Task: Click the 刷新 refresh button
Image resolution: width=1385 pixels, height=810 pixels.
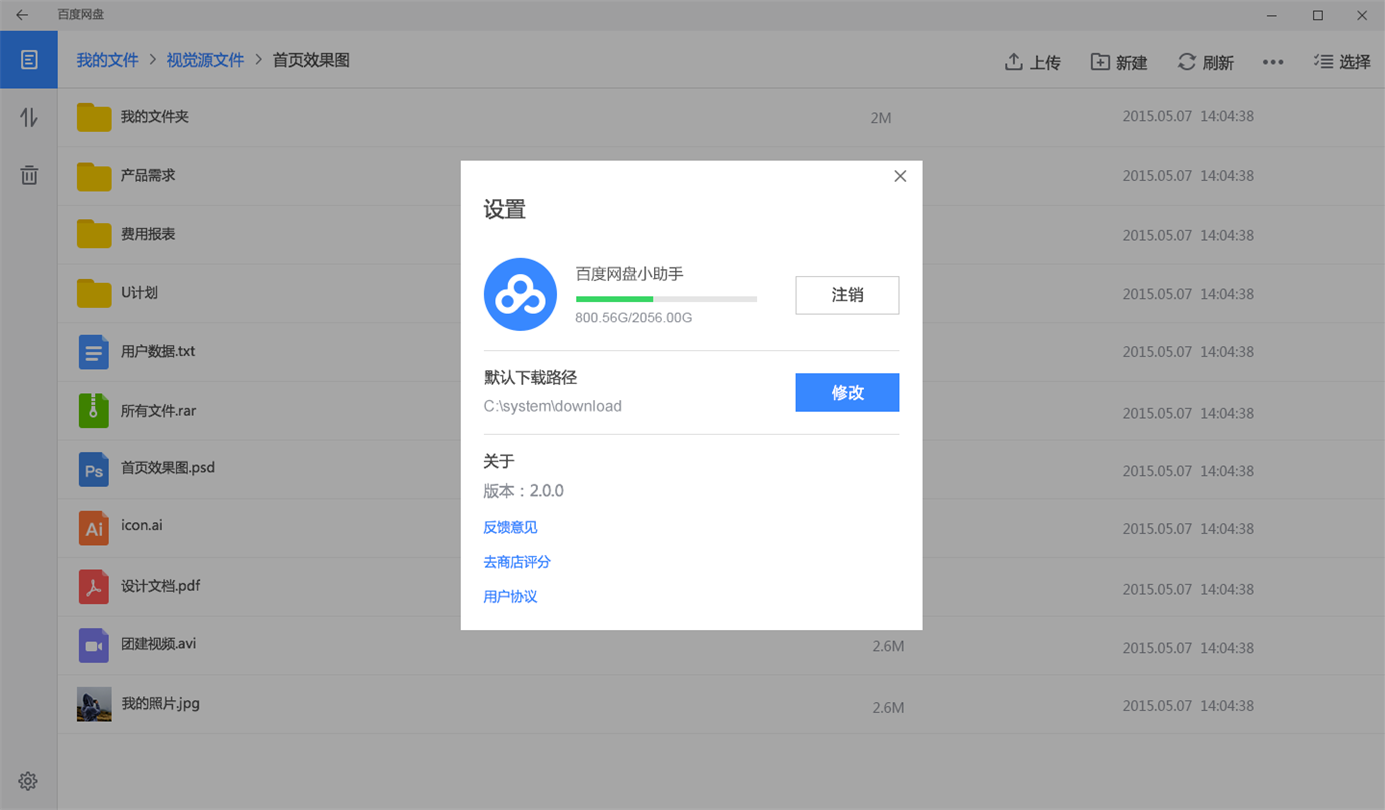Action: (1206, 62)
